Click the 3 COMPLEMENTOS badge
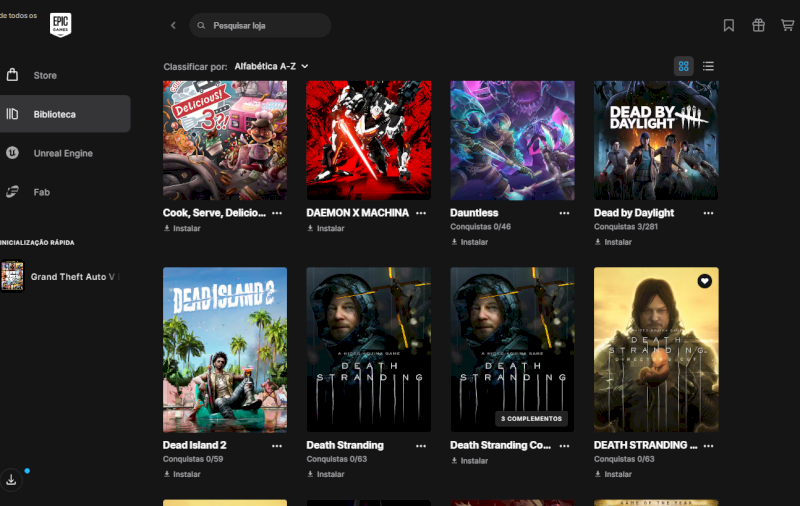 pyautogui.click(x=531, y=419)
